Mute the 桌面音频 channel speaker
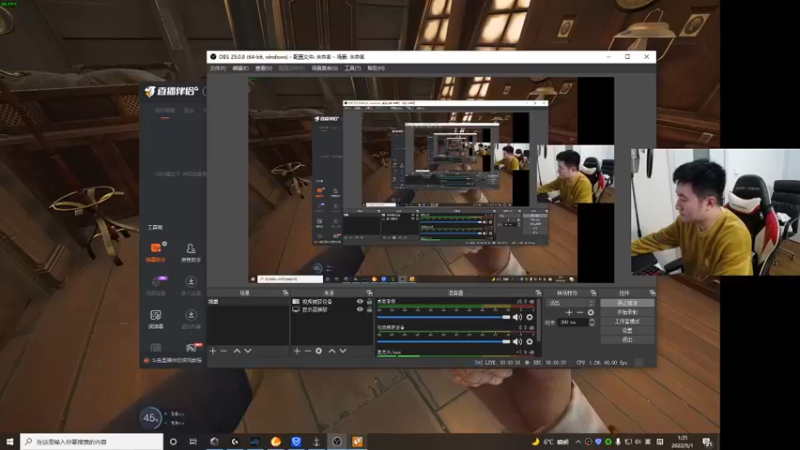The image size is (800, 450). coord(517,317)
